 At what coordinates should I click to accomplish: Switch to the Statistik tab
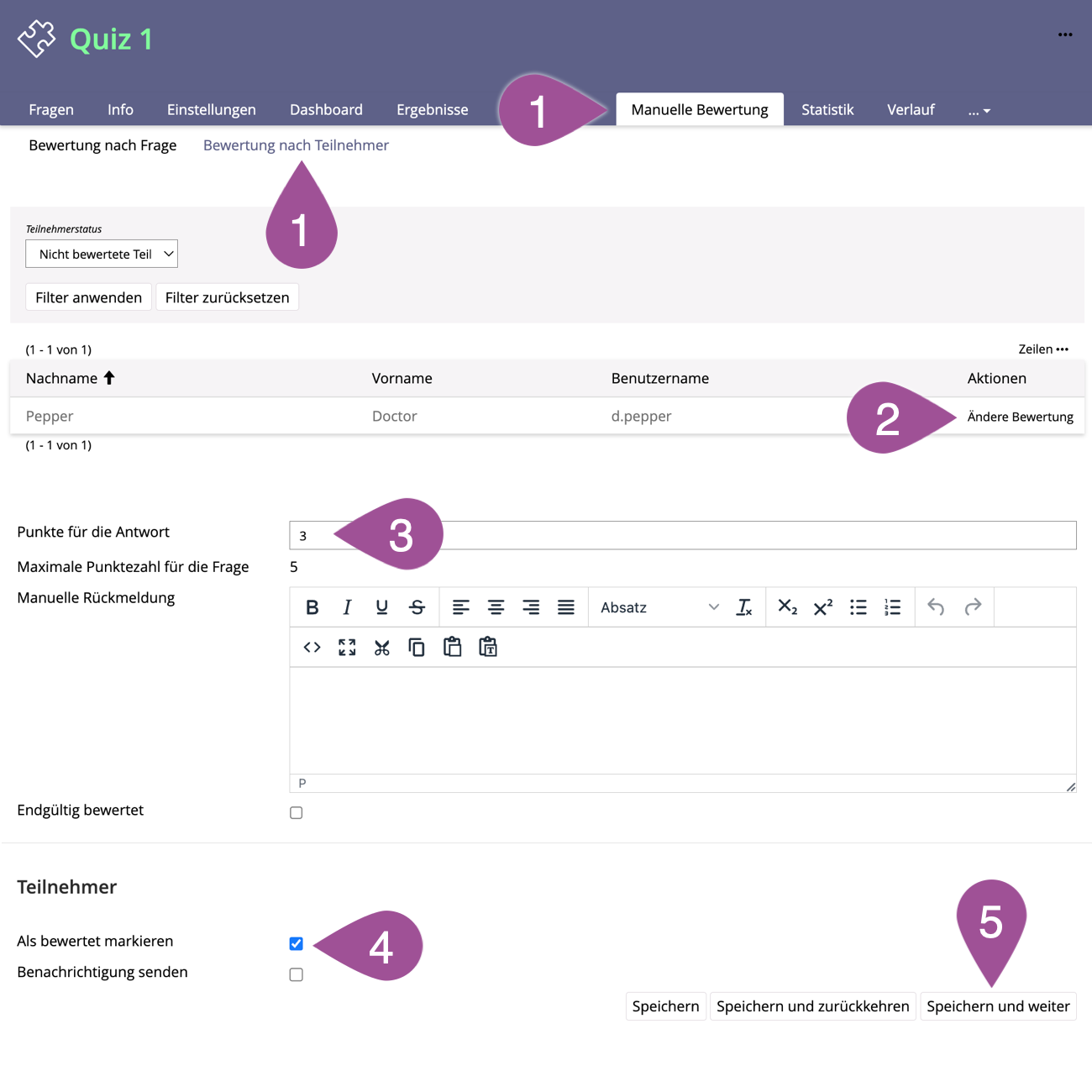tap(827, 110)
